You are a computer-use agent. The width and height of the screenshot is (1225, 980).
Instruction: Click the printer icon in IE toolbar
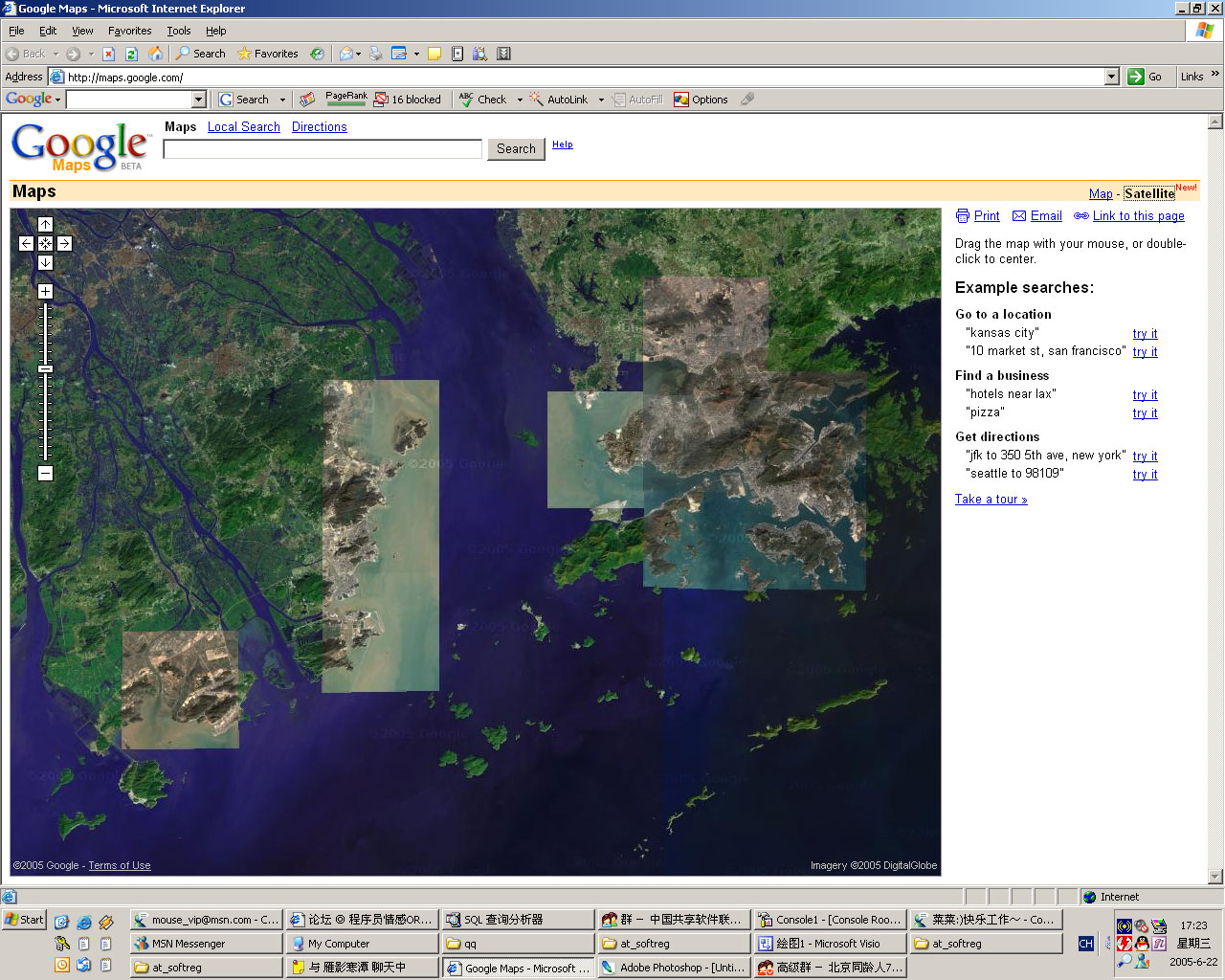pos(376,54)
